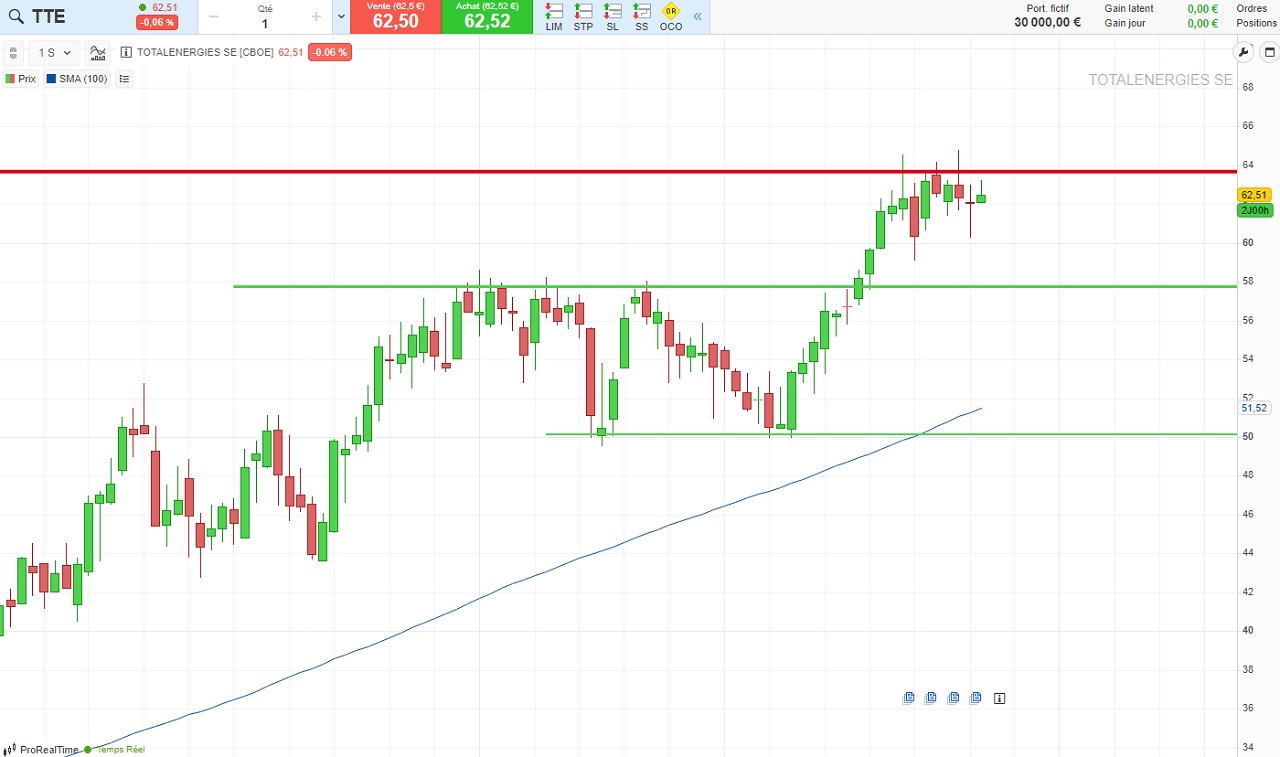Open the Positions panel
Viewport: 1280px width, 757px height.
point(1256,23)
